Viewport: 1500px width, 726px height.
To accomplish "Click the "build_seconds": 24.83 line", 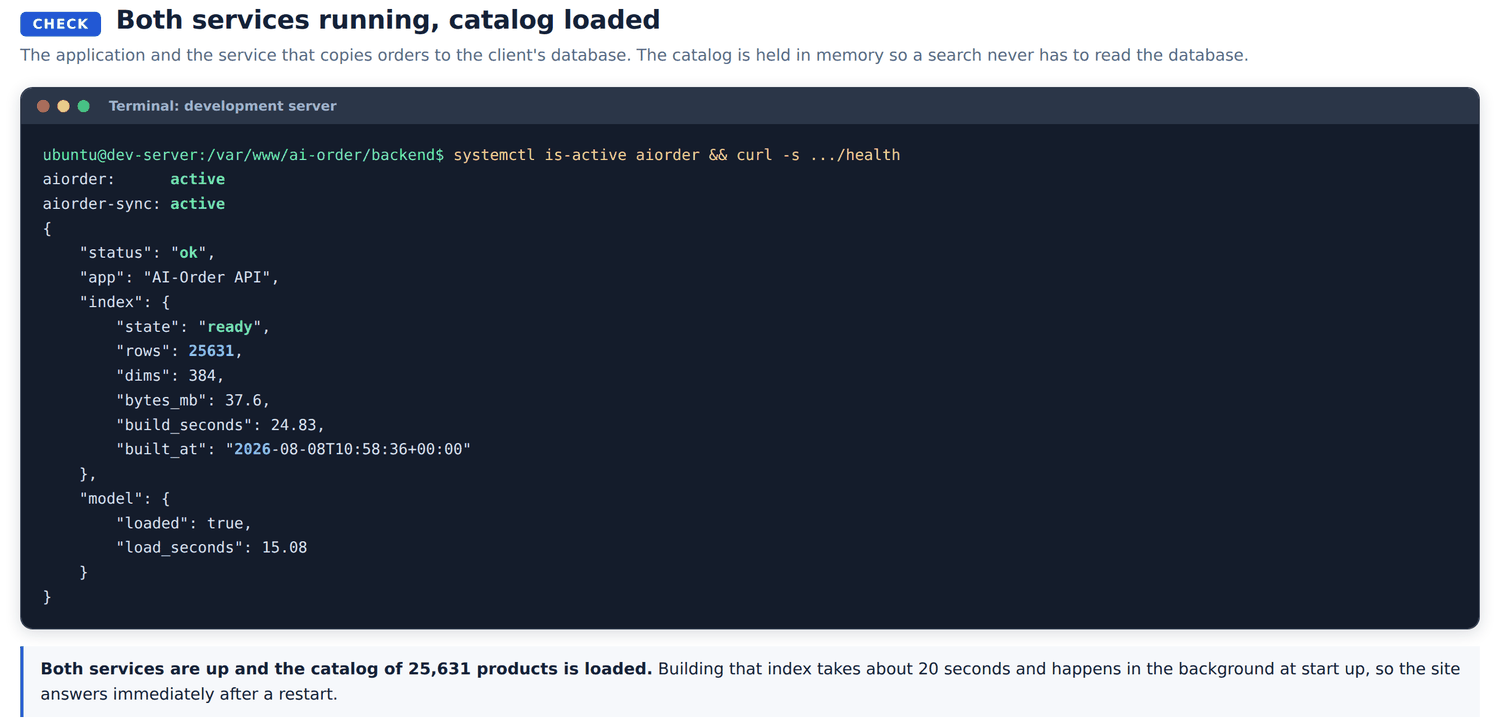I will [220, 425].
